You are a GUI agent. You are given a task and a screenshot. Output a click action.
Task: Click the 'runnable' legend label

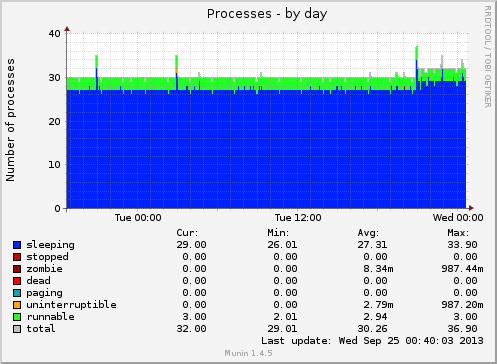click(51, 317)
